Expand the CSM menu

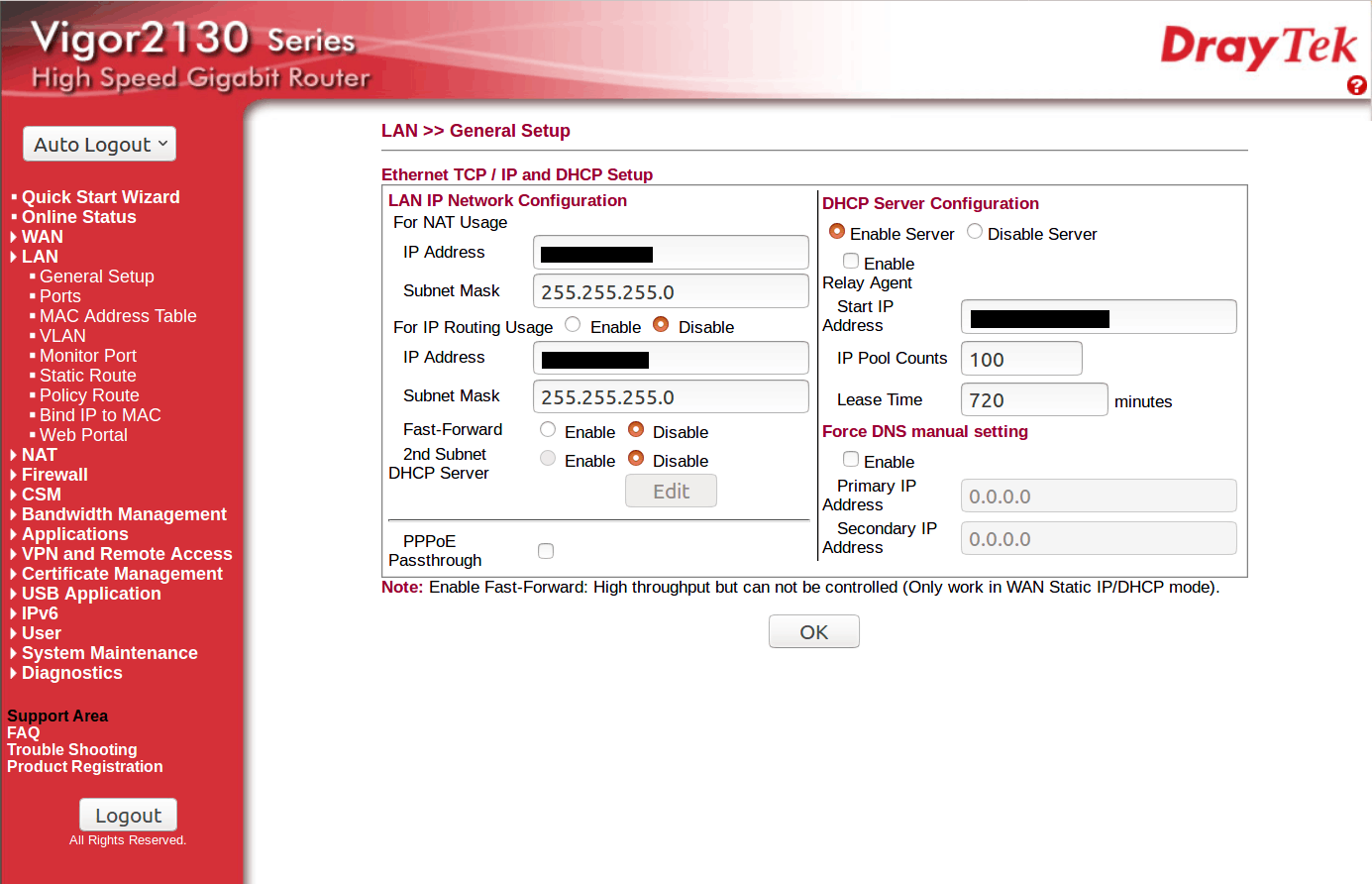42,495
